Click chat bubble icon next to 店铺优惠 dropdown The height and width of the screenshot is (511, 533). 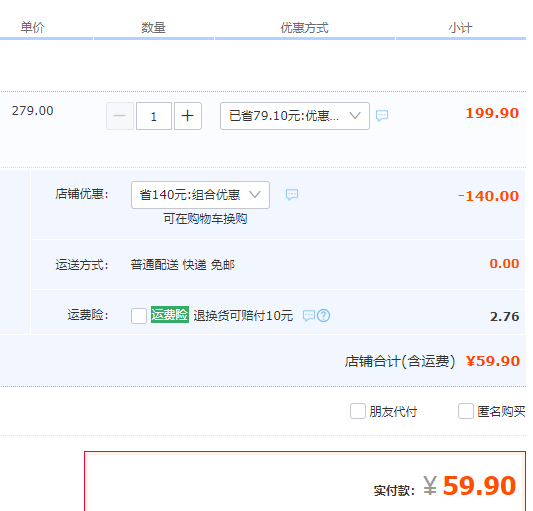[x=292, y=195]
